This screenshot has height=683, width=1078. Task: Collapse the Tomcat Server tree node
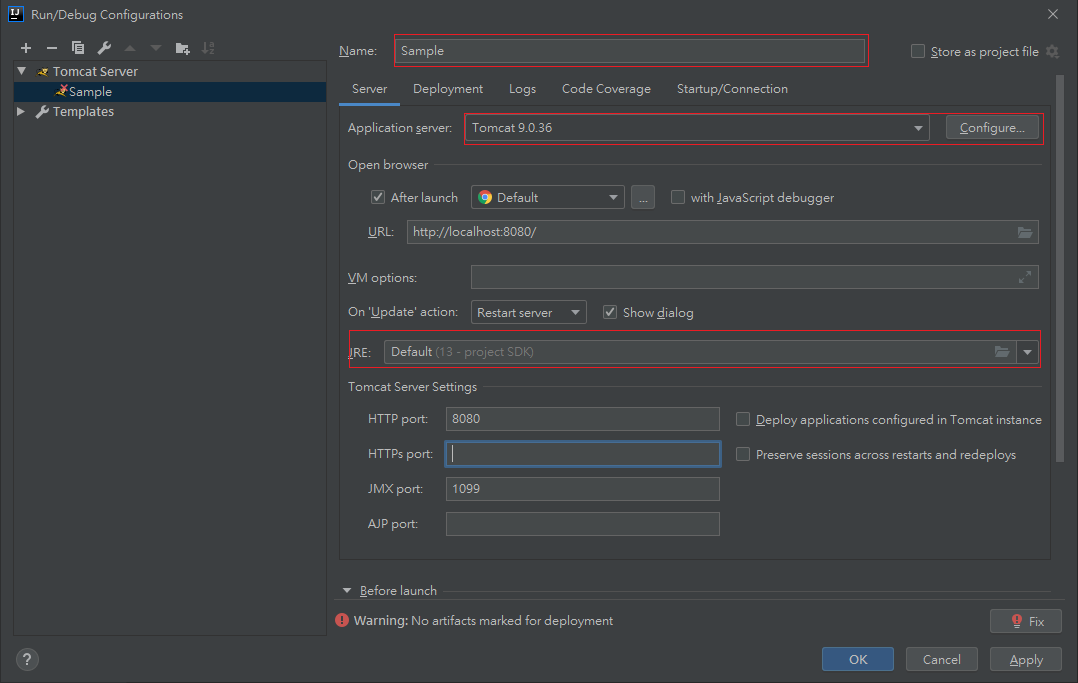pos(22,71)
